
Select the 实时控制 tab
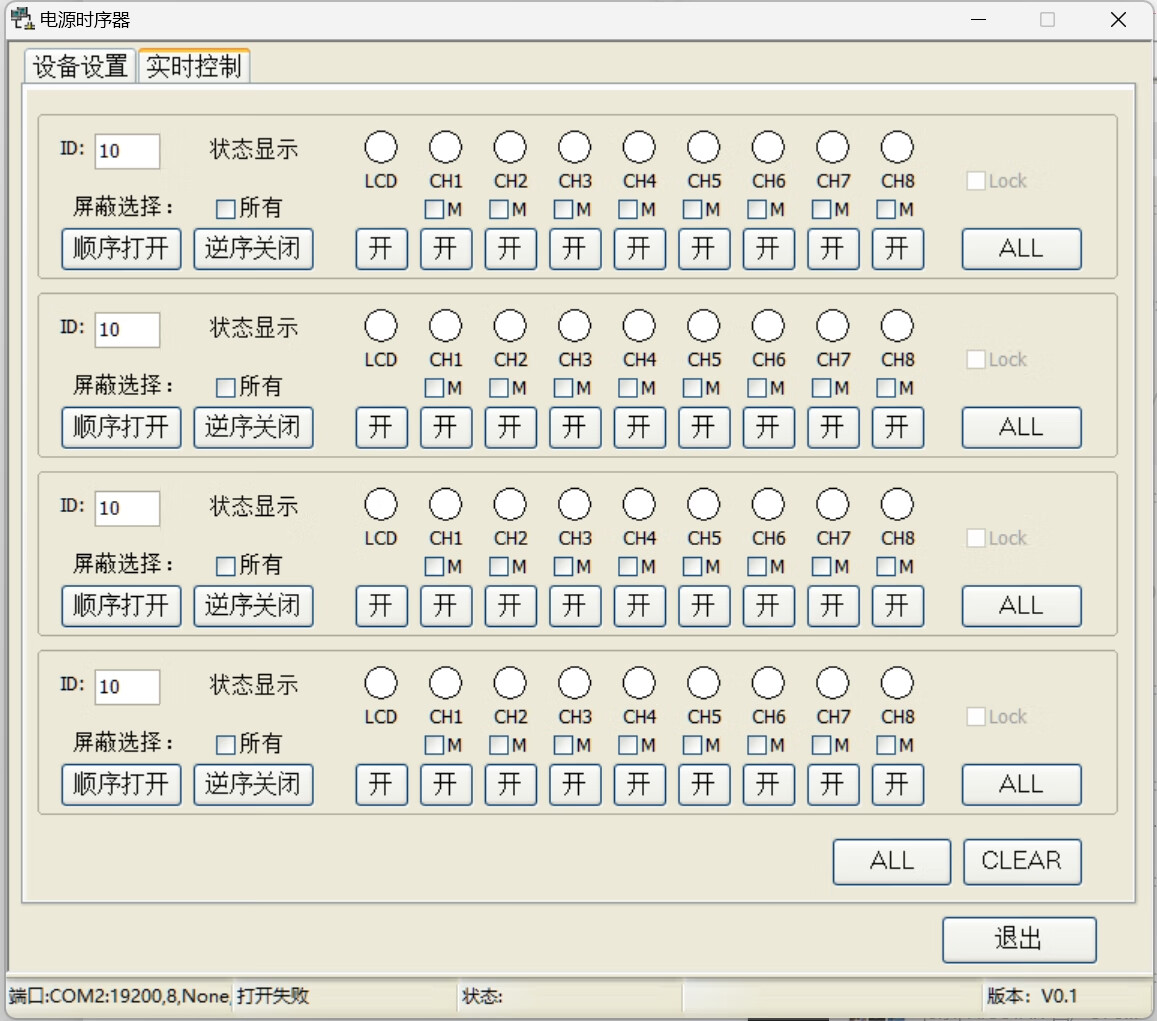194,67
